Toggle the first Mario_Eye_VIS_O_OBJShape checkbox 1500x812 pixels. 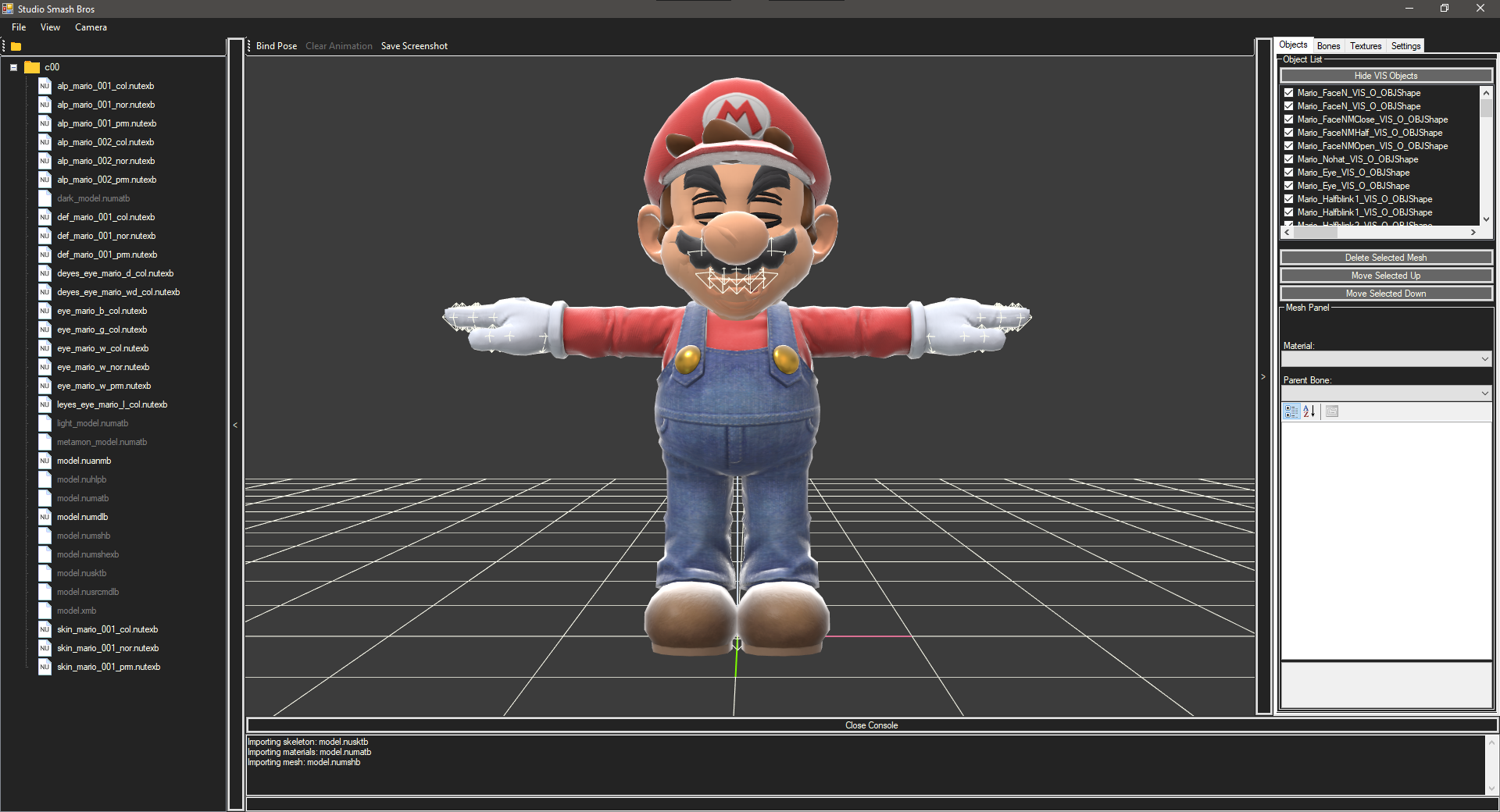click(x=1289, y=173)
